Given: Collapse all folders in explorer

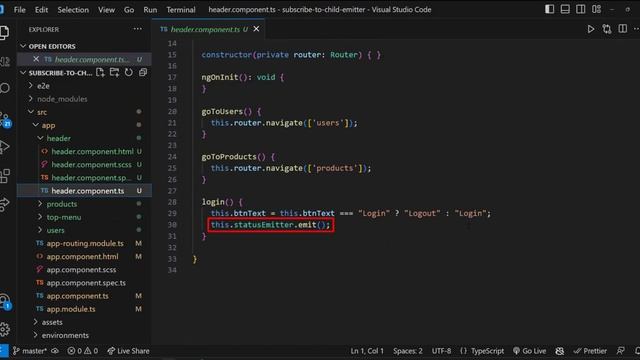Looking at the screenshot, I should [x=143, y=73].
